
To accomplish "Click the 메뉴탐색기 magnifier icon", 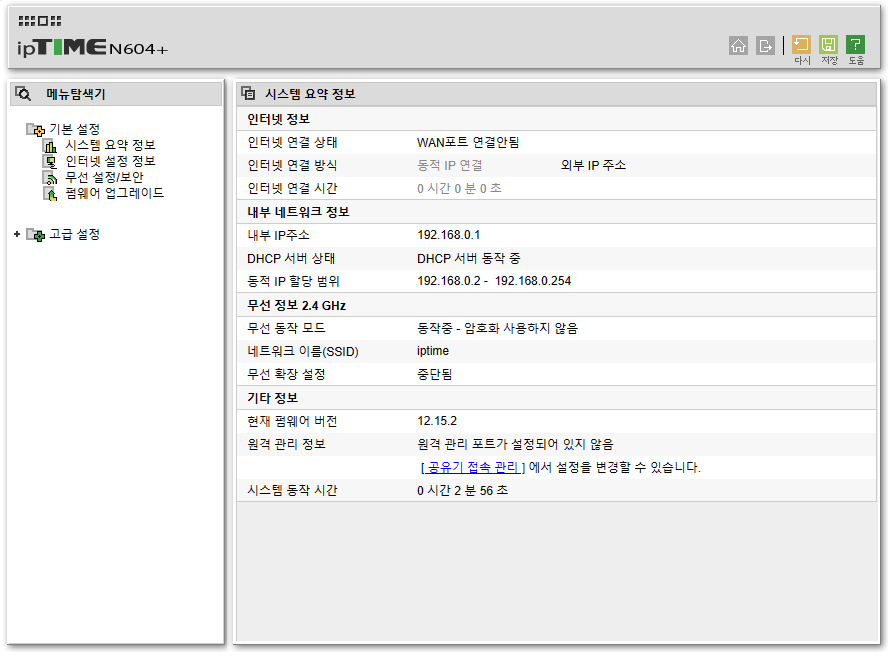I will [23, 94].
